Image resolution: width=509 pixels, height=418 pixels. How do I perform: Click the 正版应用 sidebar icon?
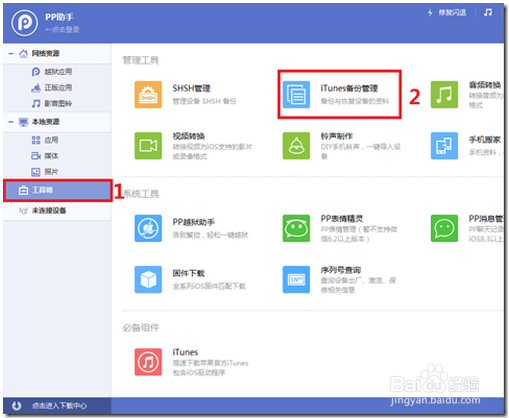pyautogui.click(x=36, y=88)
